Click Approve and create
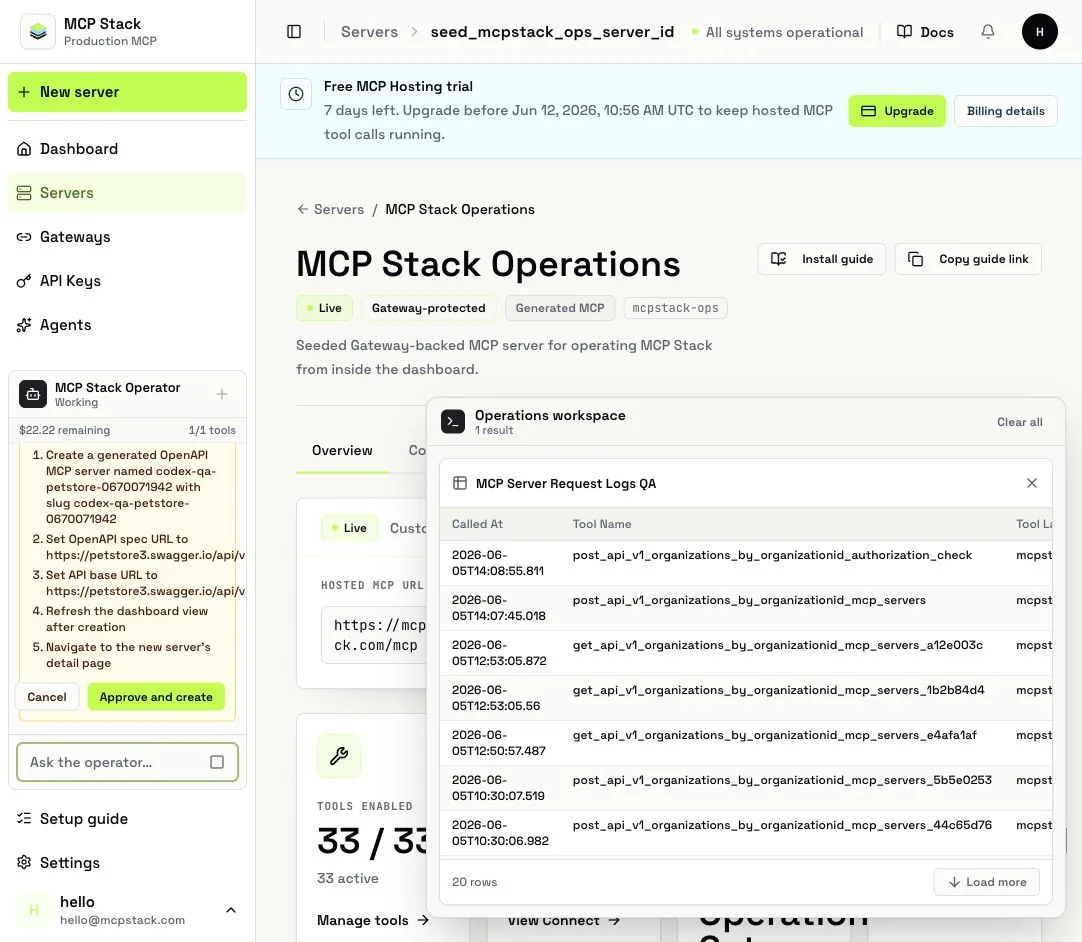 156,697
